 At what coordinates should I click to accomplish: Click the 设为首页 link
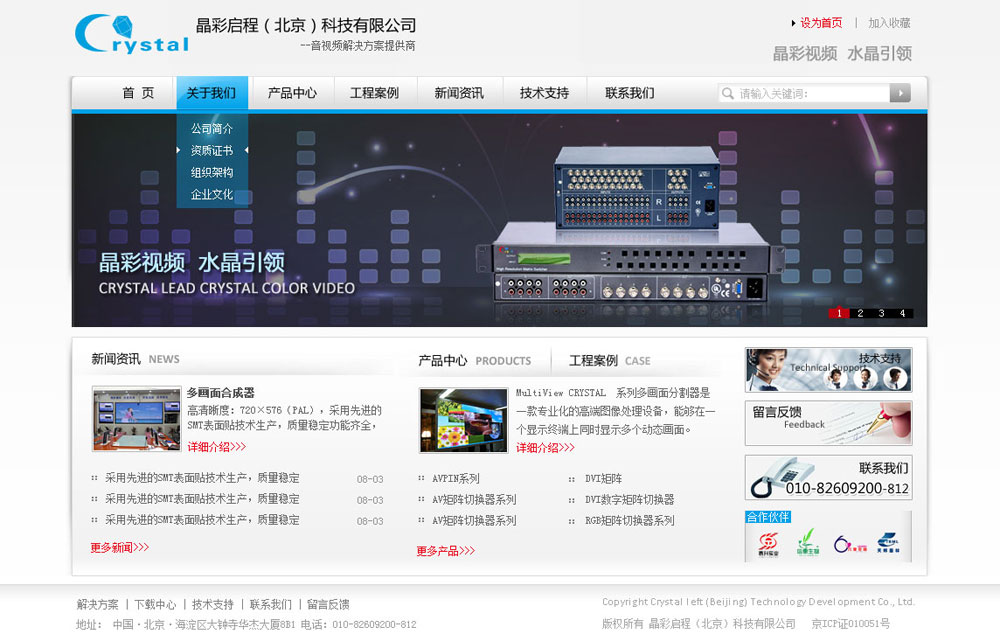(820, 22)
